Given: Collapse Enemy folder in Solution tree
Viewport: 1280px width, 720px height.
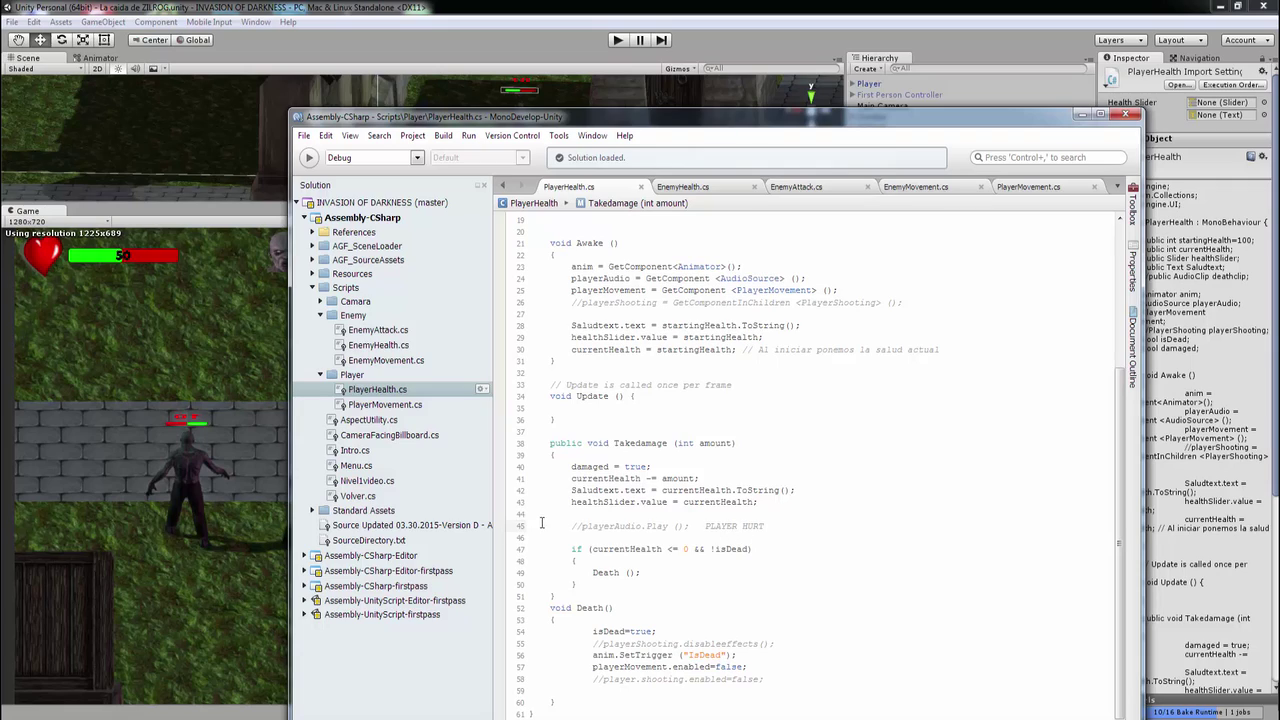Looking at the screenshot, I should (x=320, y=316).
